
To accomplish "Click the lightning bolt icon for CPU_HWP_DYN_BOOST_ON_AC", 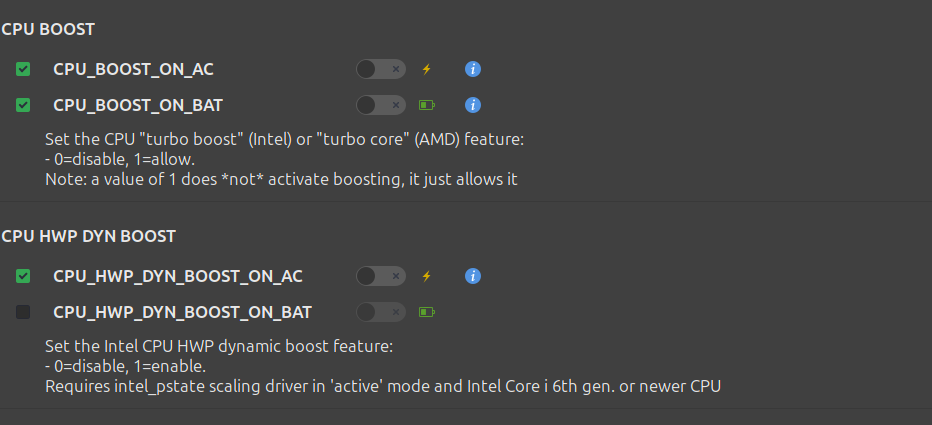I will point(427,276).
